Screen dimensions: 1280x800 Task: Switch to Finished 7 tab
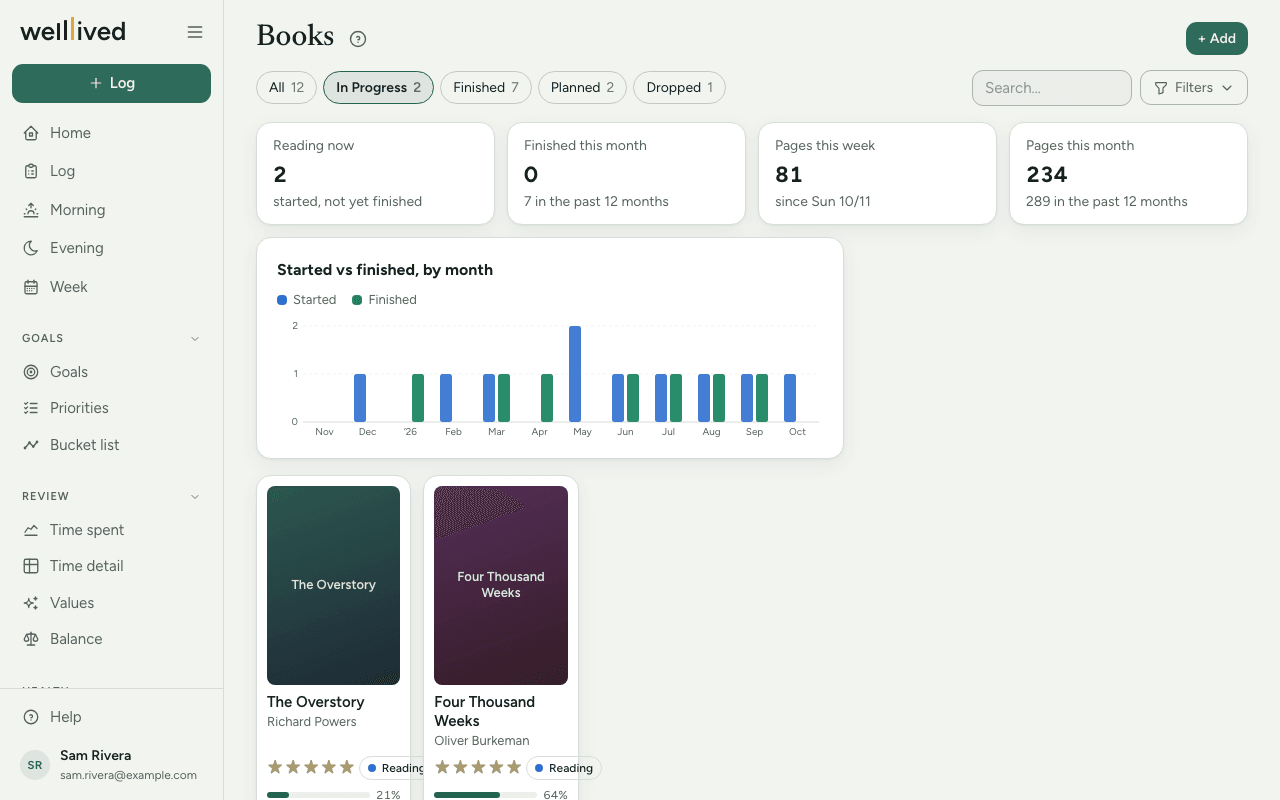tap(486, 88)
